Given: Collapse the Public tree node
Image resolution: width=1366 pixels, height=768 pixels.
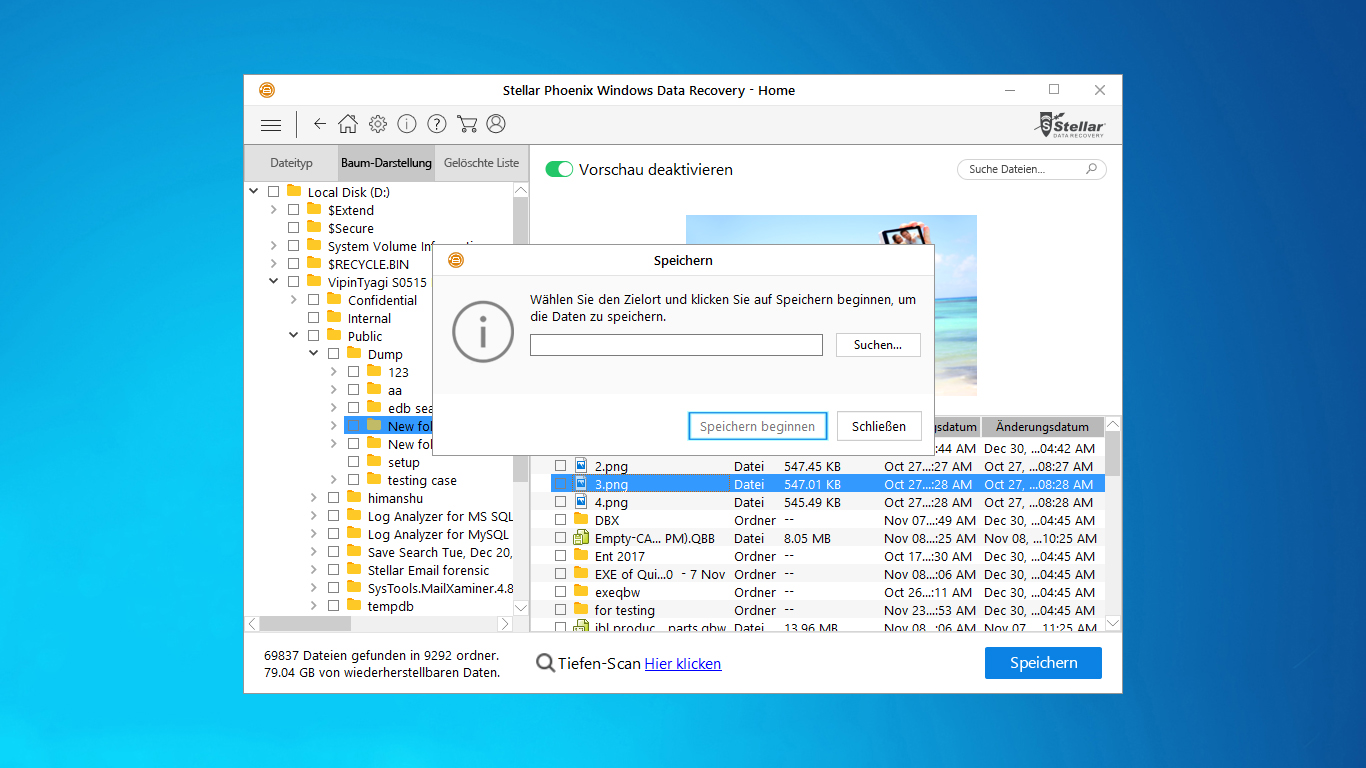Looking at the screenshot, I should pyautogui.click(x=294, y=336).
